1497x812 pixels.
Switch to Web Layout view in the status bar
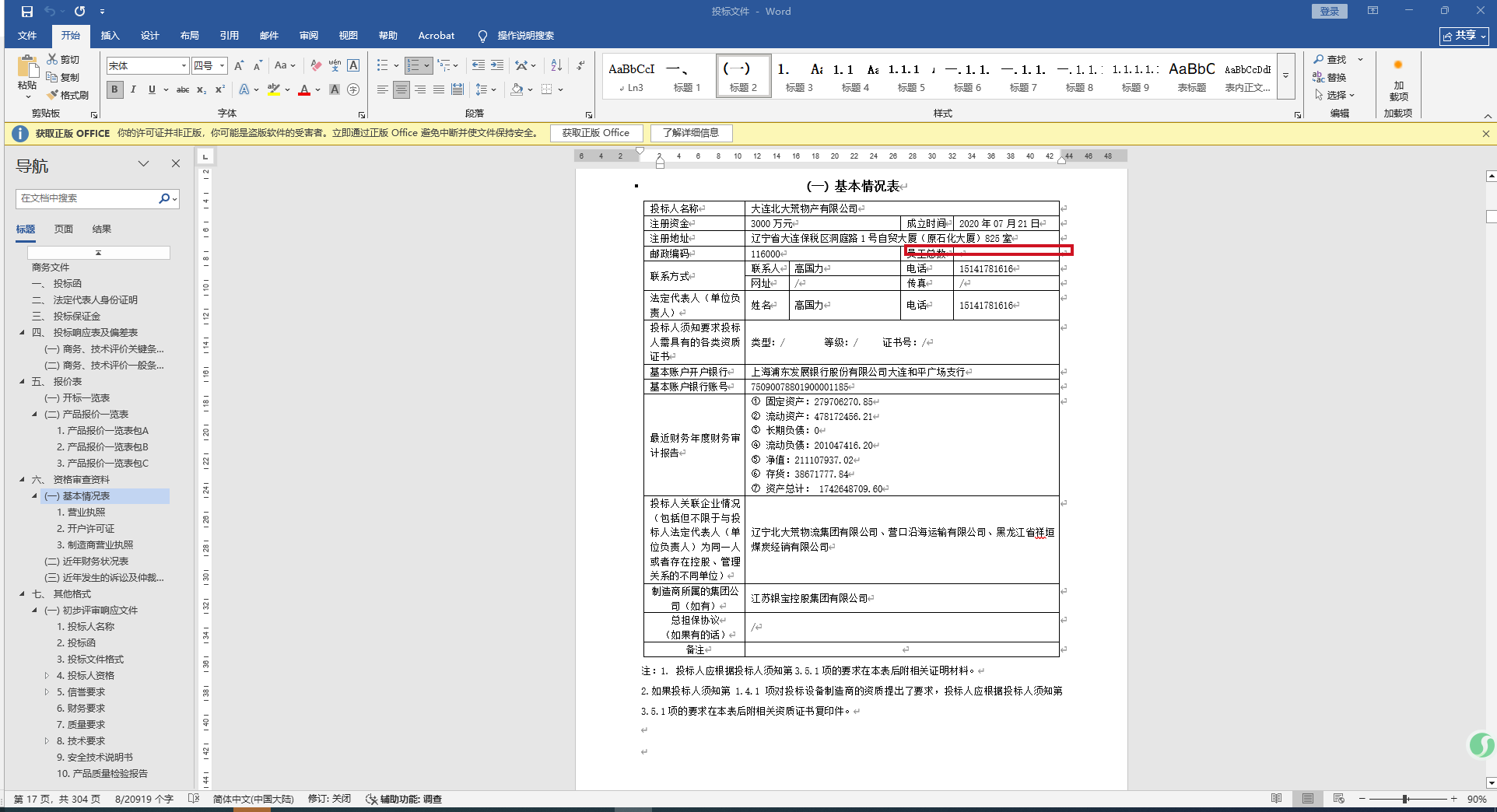click(x=1338, y=799)
